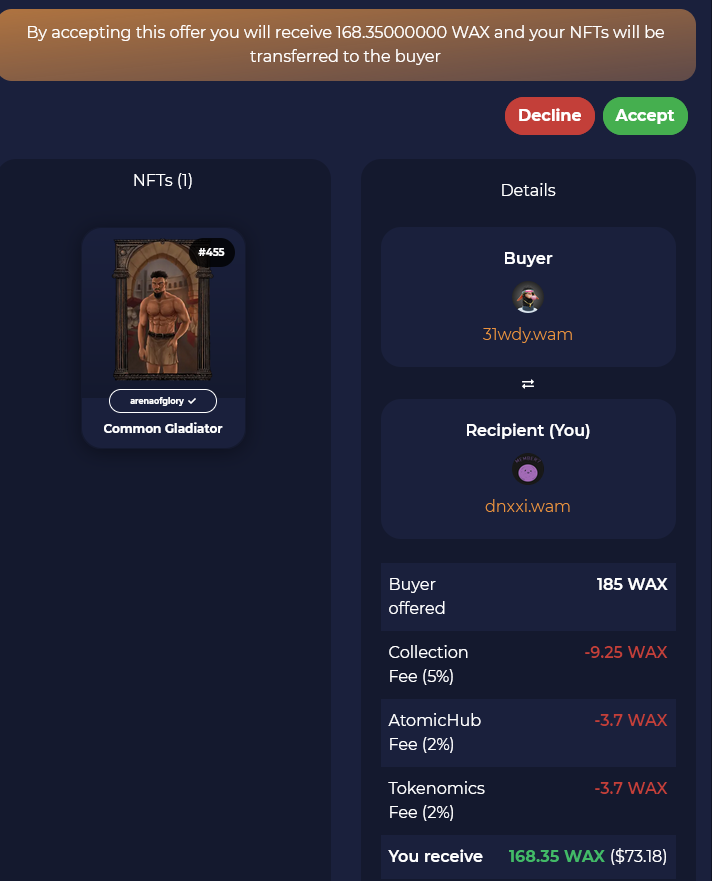Click the orange offer notice banner
712x881 pixels.
346,44
